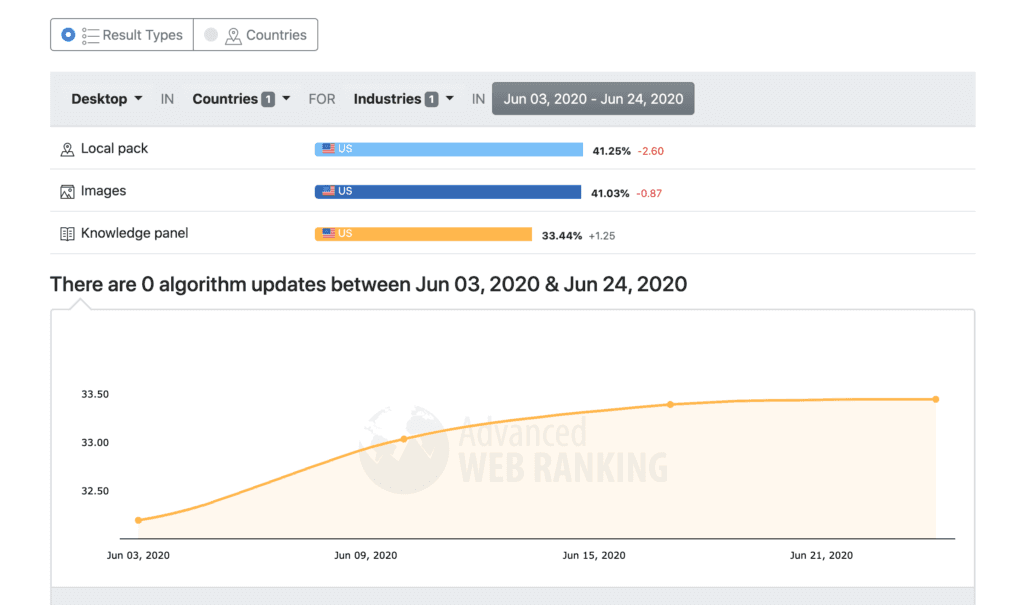Screen dimensions: 1024x605
Task: Click the US flag in Images bar
Action: (x=328, y=191)
